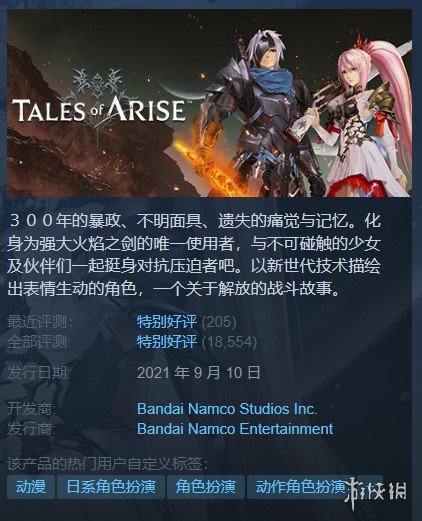Click the armored swordsman character in banner
The height and width of the screenshot is (521, 422).
click(x=265, y=113)
